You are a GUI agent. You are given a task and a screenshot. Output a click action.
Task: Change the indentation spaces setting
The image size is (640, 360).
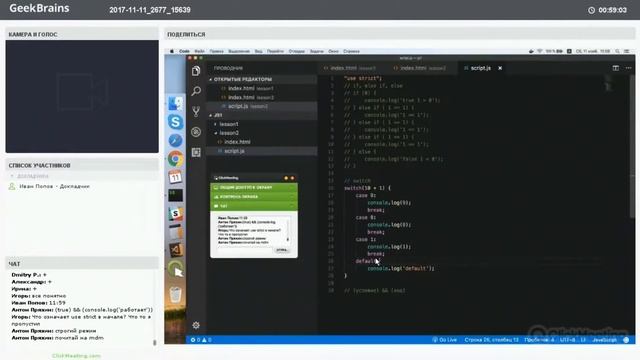coord(539,340)
